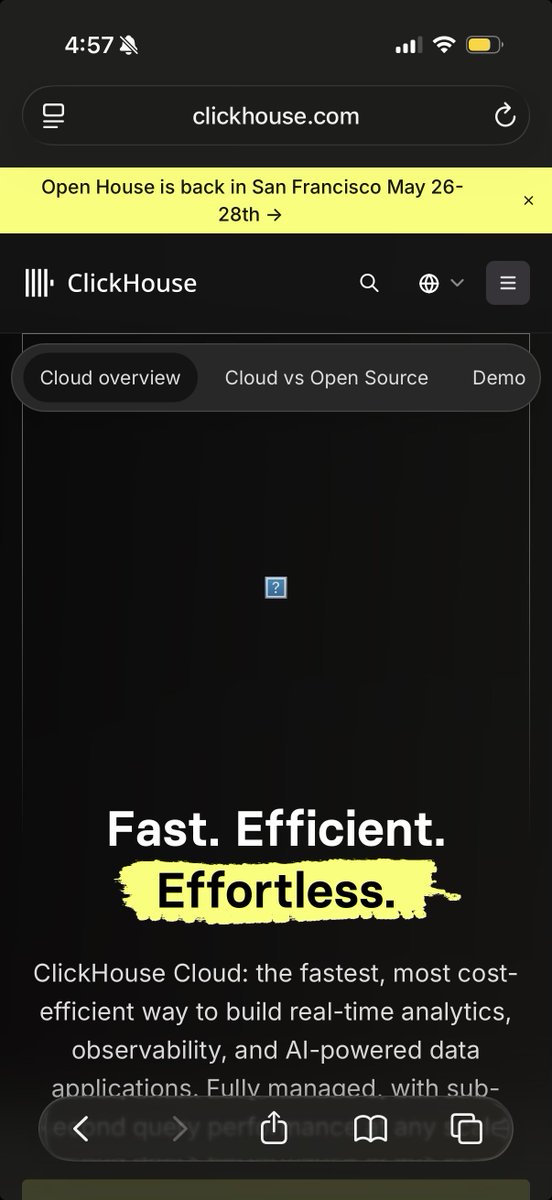Go to the ClickHouse logo home link
This screenshot has width=552, height=1200.
click(111, 283)
